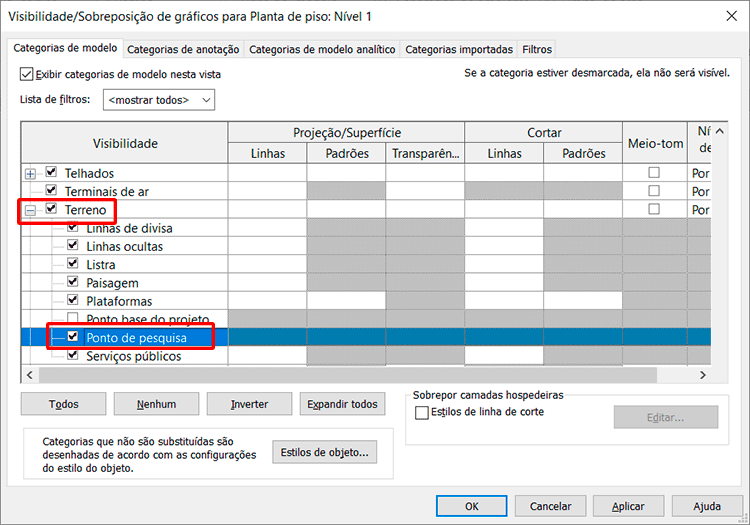Click Projeção Padrões cell for Plataformas
Screen dimensions: 750x525
(346, 301)
